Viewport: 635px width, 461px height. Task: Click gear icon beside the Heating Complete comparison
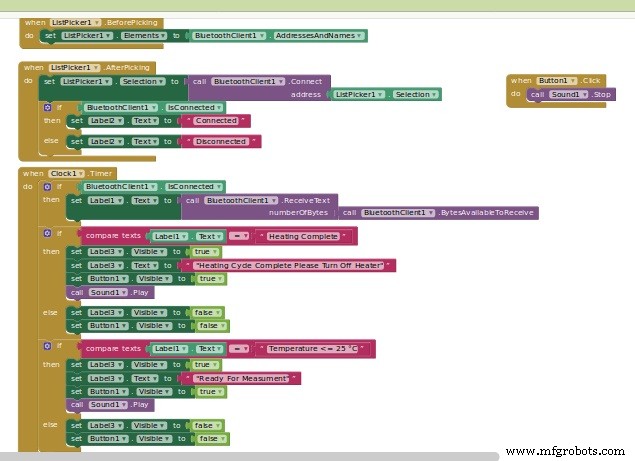[x=46, y=236]
